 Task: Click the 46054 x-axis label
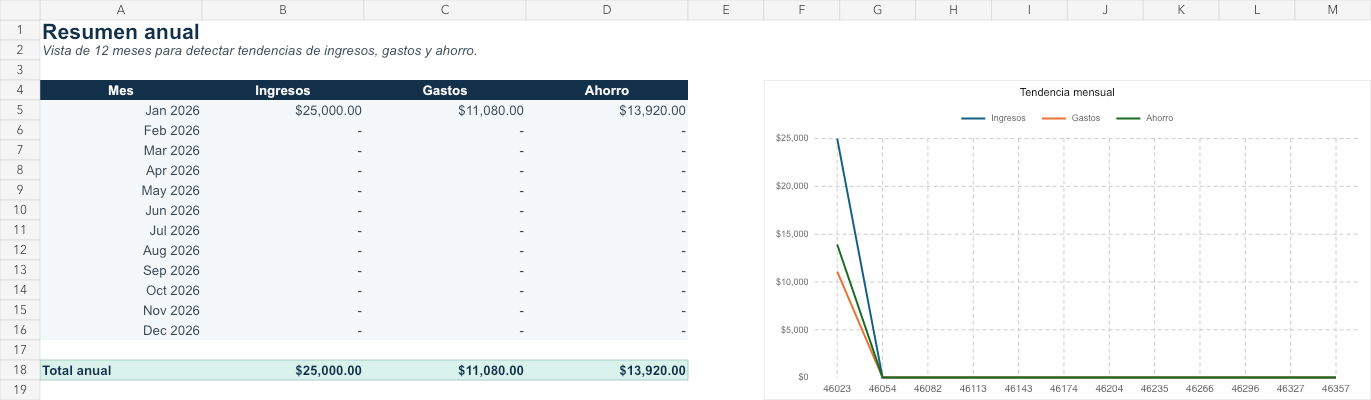click(882, 388)
